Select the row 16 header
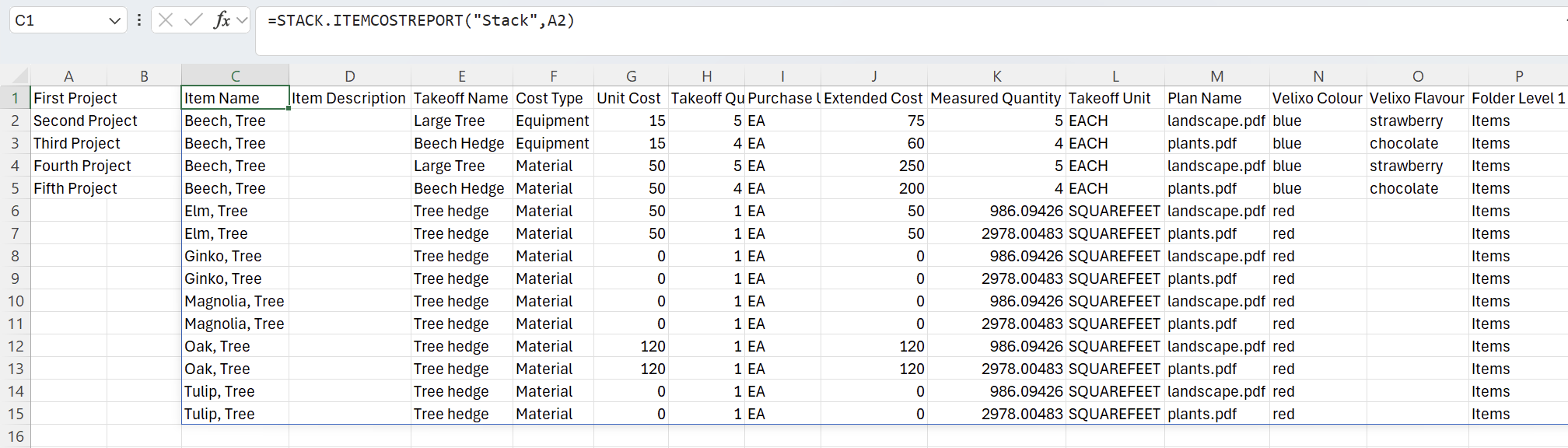1568x448 pixels. pos(15,436)
